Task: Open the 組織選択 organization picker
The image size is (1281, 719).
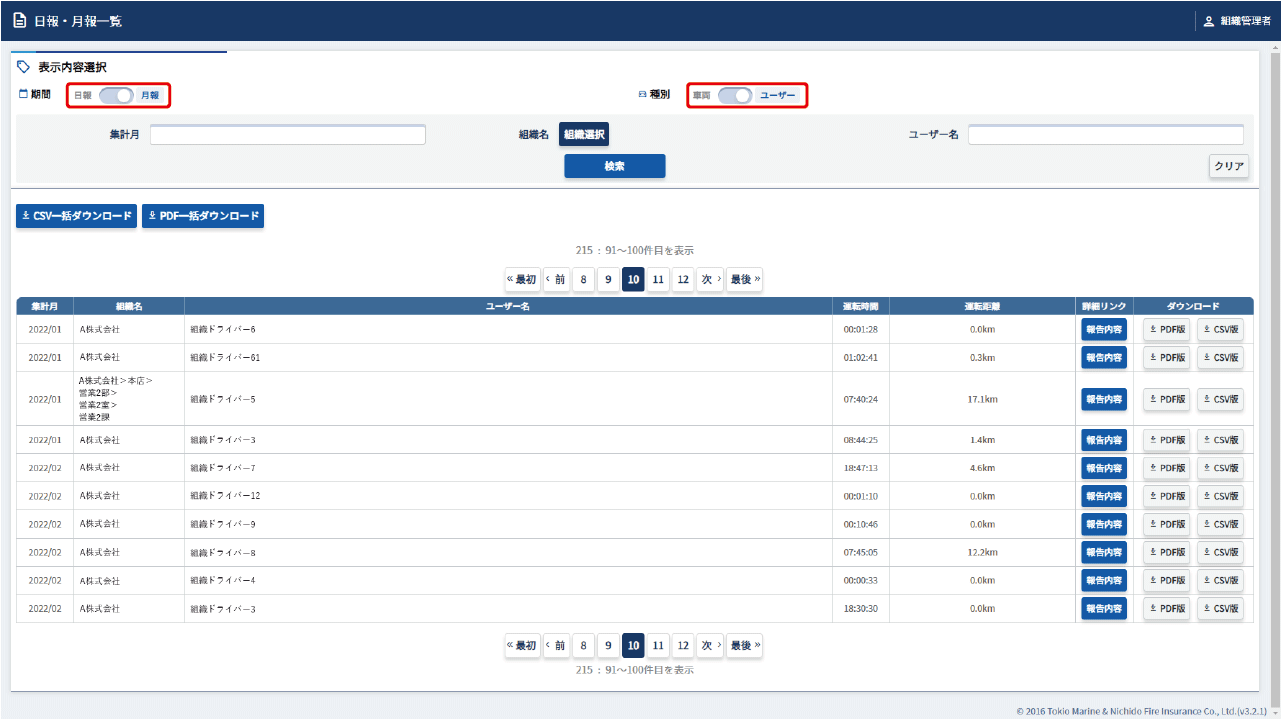Action: coord(583,134)
